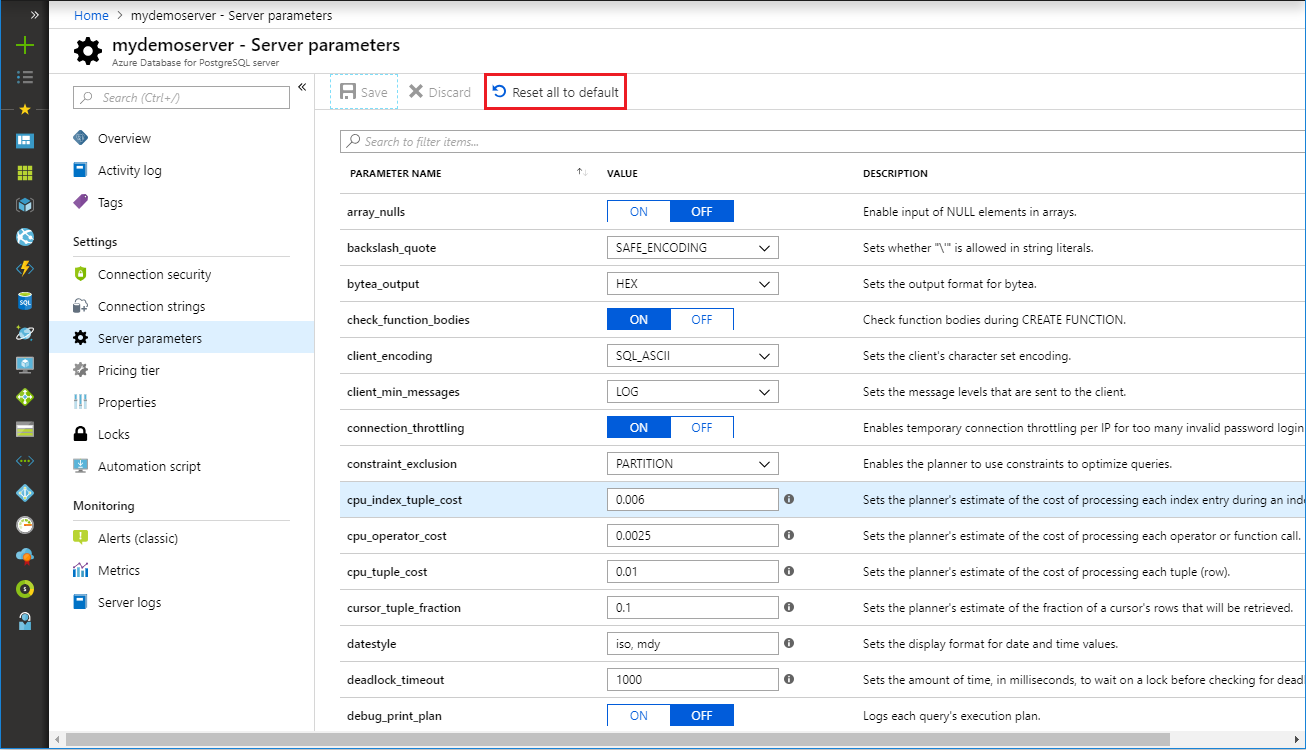Image resolution: width=1306 pixels, height=750 pixels.
Task: Open Connection security settings
Action: pyautogui.click(x=154, y=274)
